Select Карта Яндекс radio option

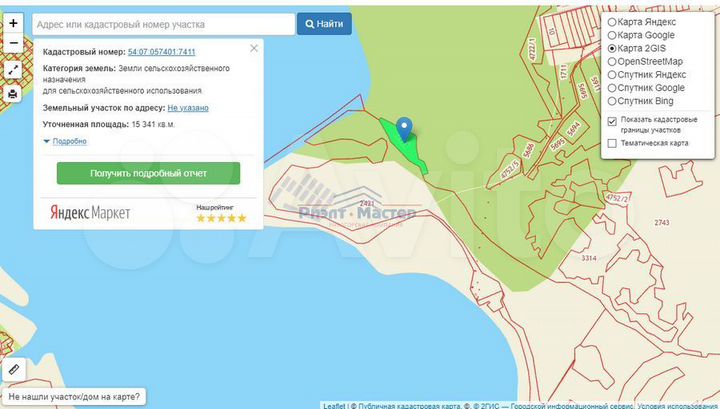click(612, 22)
